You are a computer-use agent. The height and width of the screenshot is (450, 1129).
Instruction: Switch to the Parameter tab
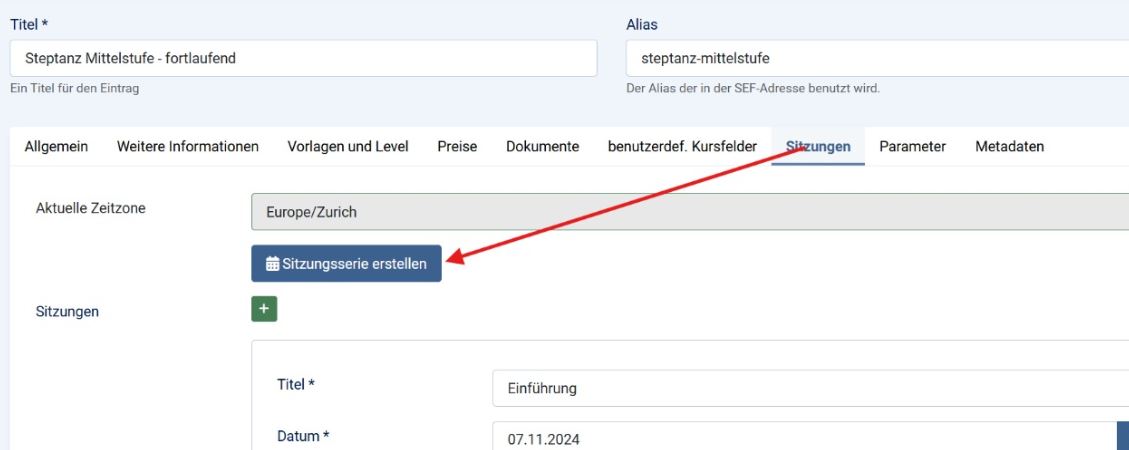(x=912, y=146)
